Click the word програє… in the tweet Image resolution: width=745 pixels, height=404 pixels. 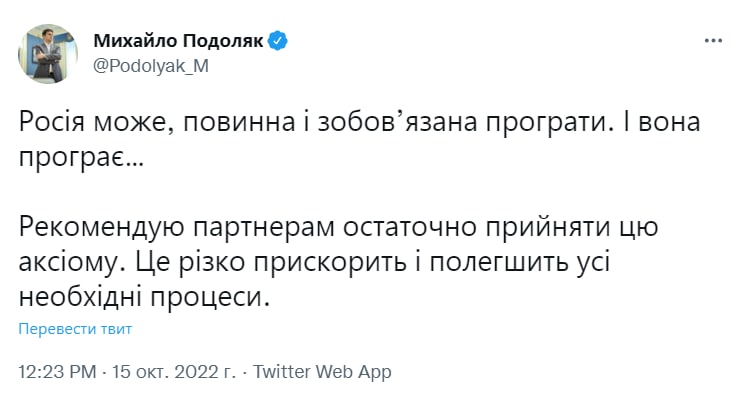pos(81,160)
